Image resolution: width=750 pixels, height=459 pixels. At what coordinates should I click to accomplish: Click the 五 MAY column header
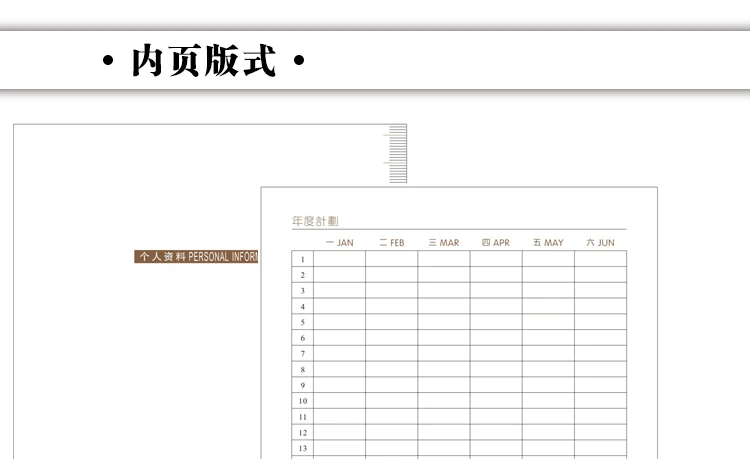click(x=548, y=242)
